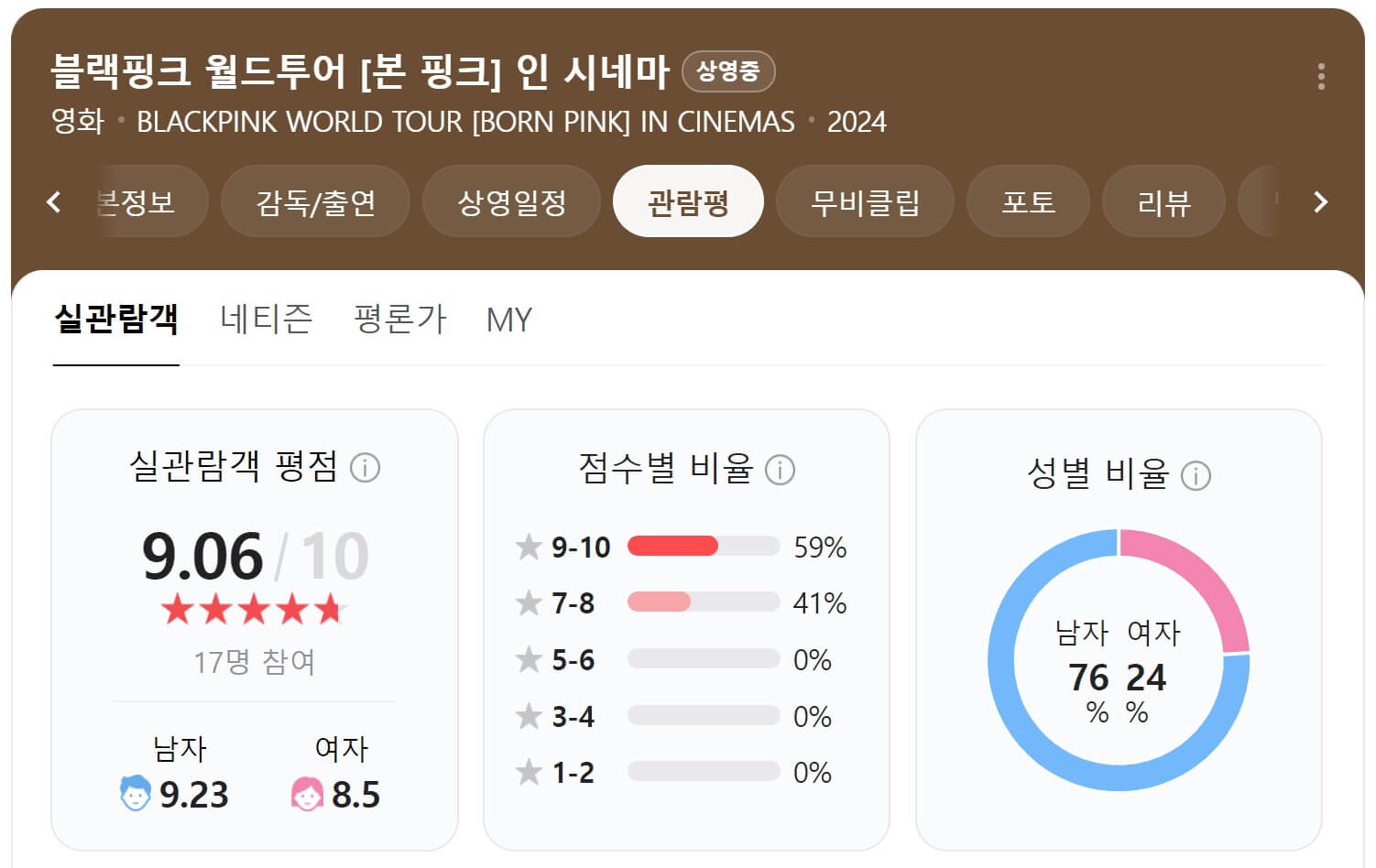
Task: Click the pink female avatar icon under 여자
Action: point(307,793)
